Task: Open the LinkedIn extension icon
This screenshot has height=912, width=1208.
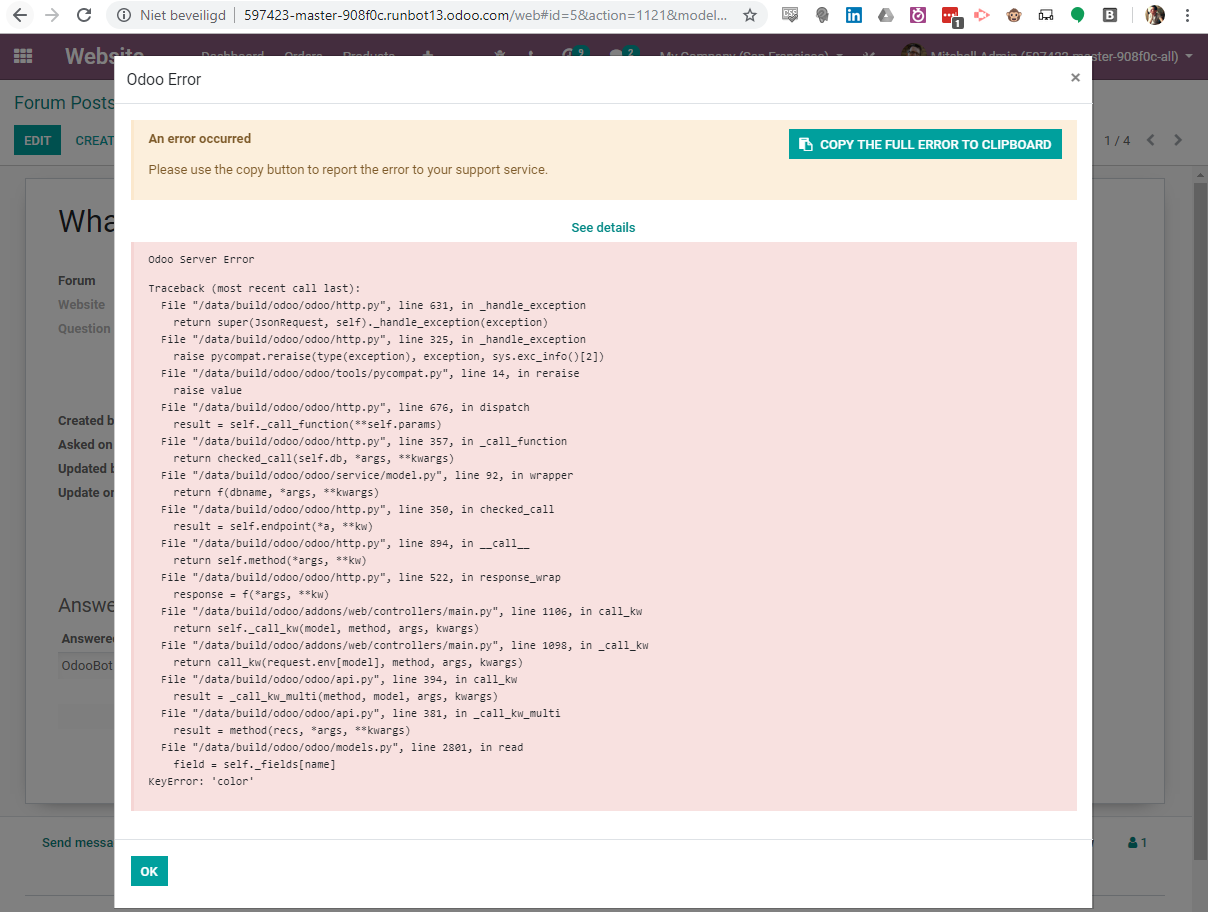Action: coord(854,15)
